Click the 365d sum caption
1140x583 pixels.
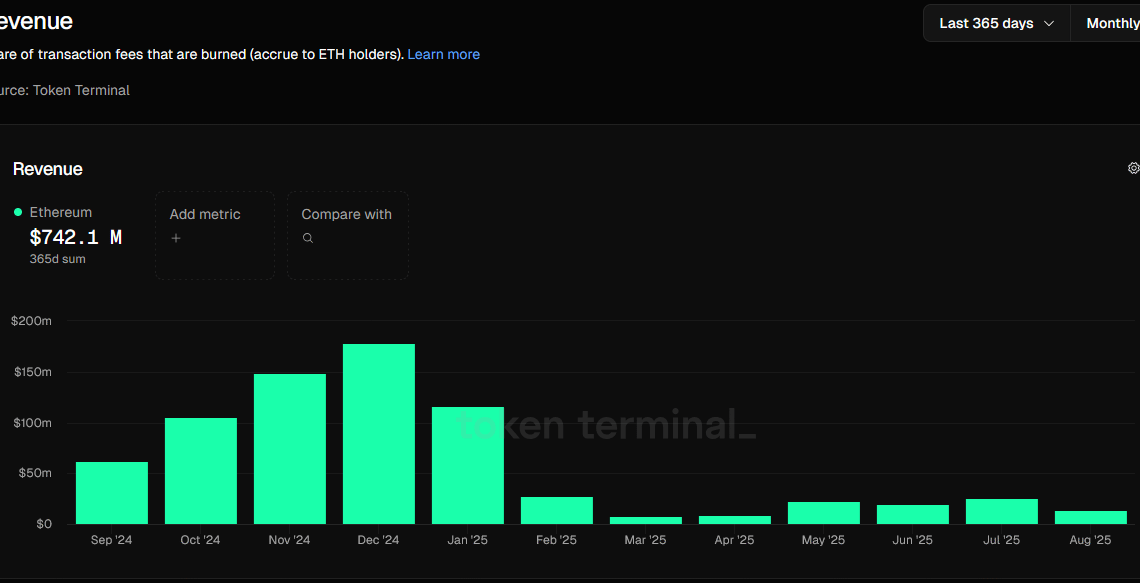[57, 259]
